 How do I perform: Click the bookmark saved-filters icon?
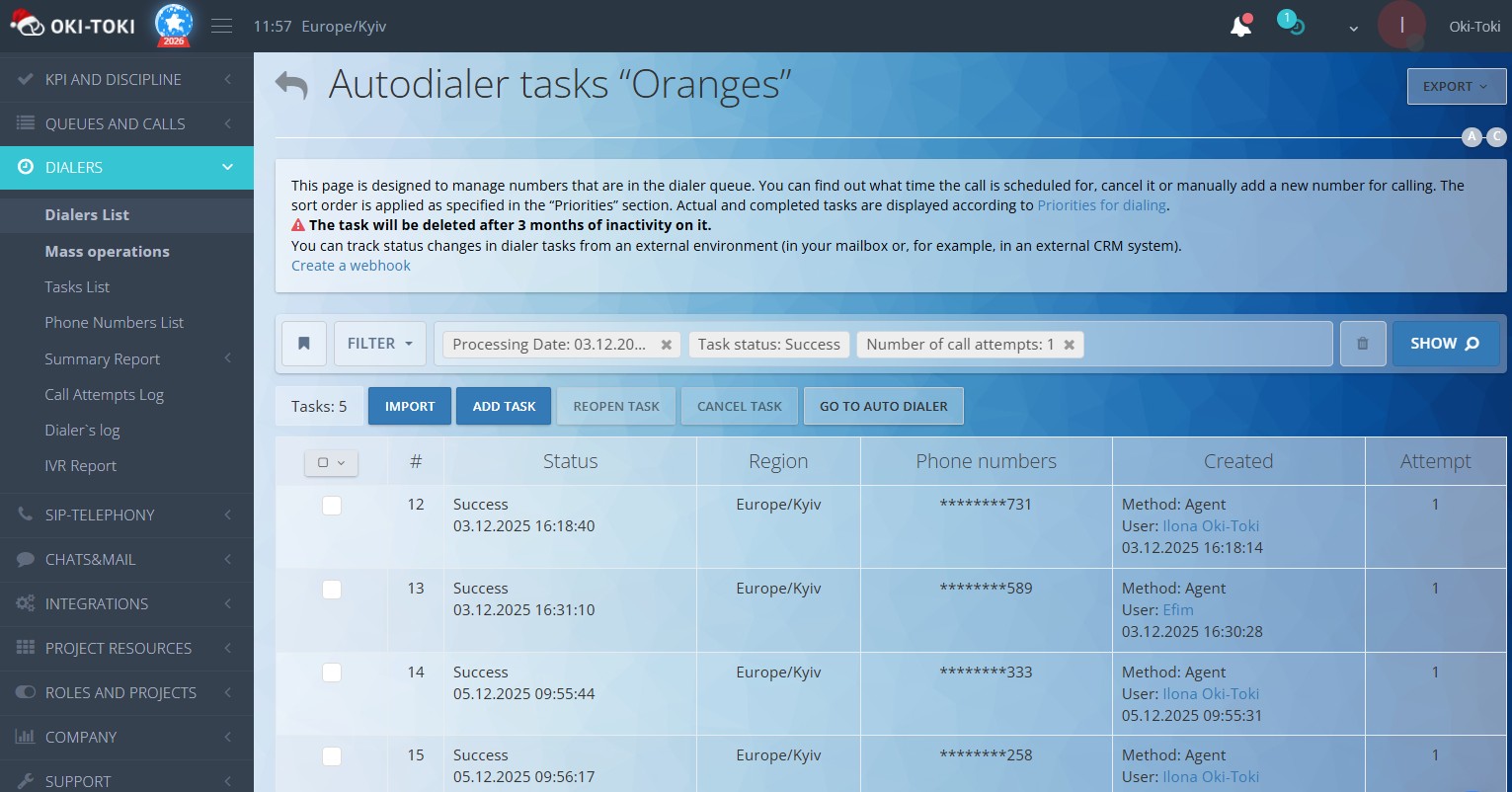pos(304,344)
